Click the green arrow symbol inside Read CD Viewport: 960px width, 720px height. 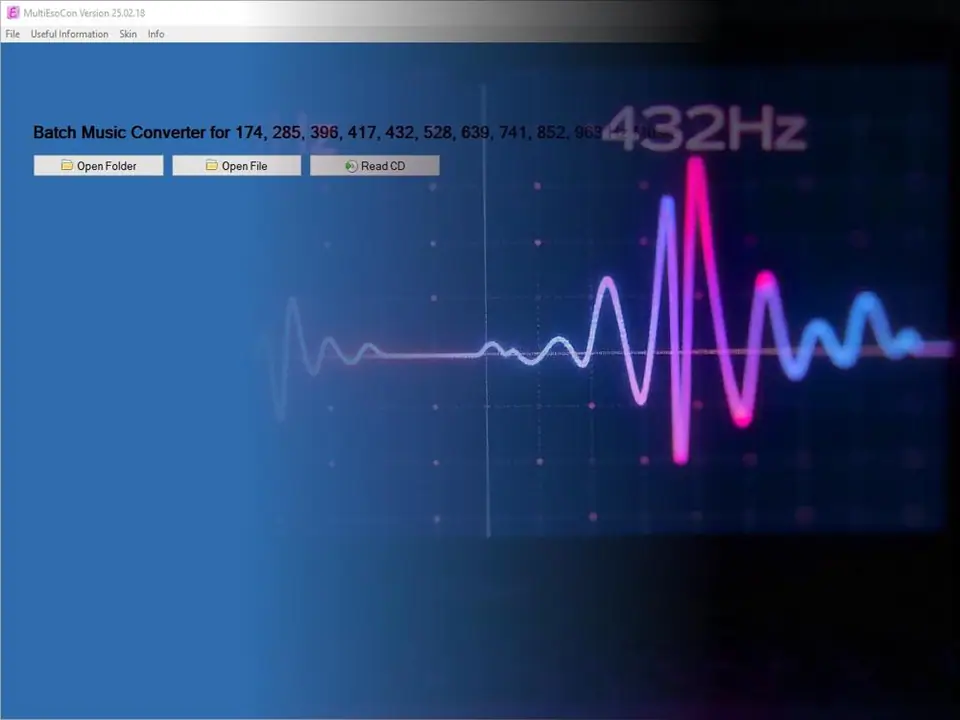[349, 165]
